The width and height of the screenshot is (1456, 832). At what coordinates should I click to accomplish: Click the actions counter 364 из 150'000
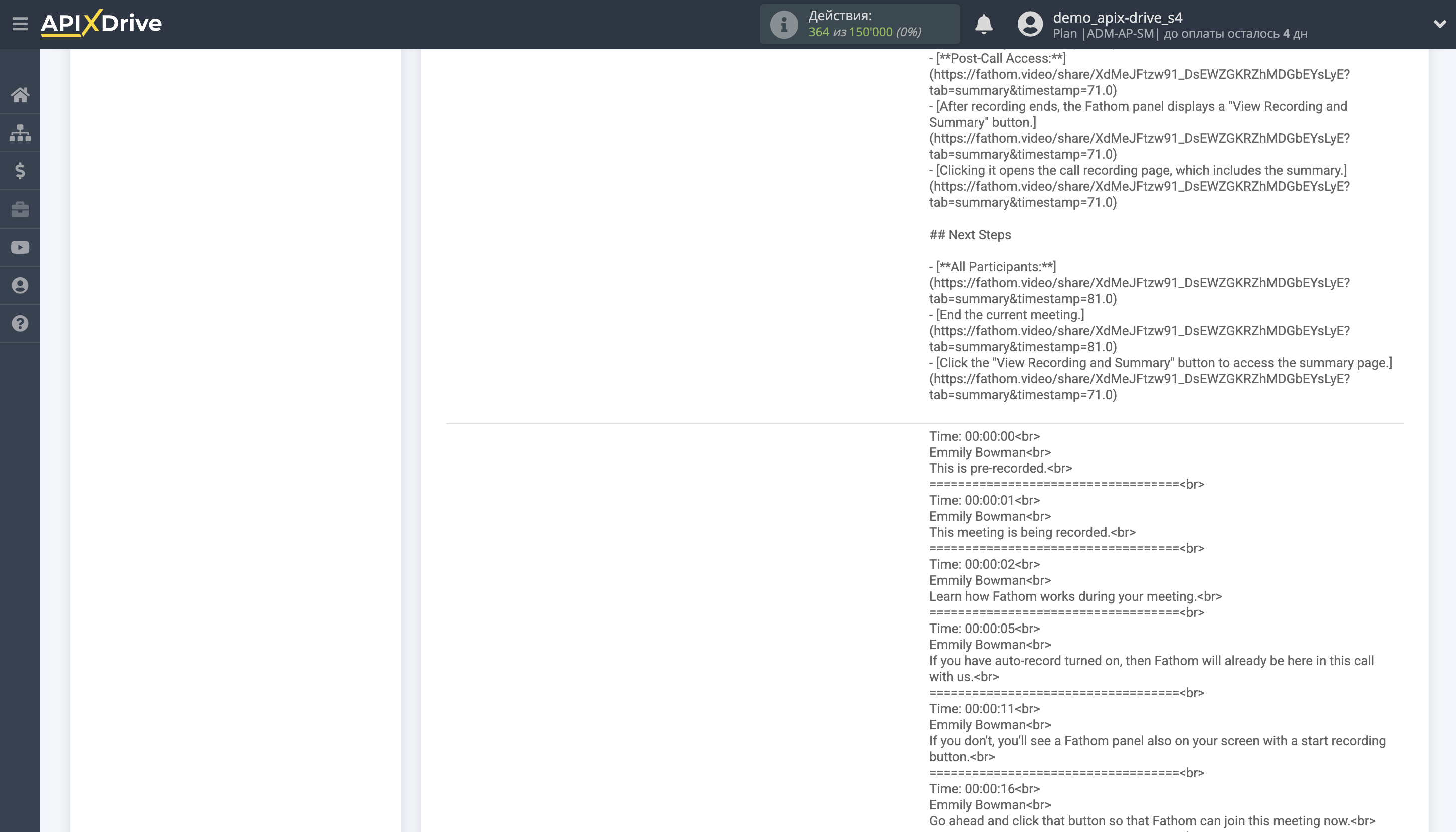point(864,32)
